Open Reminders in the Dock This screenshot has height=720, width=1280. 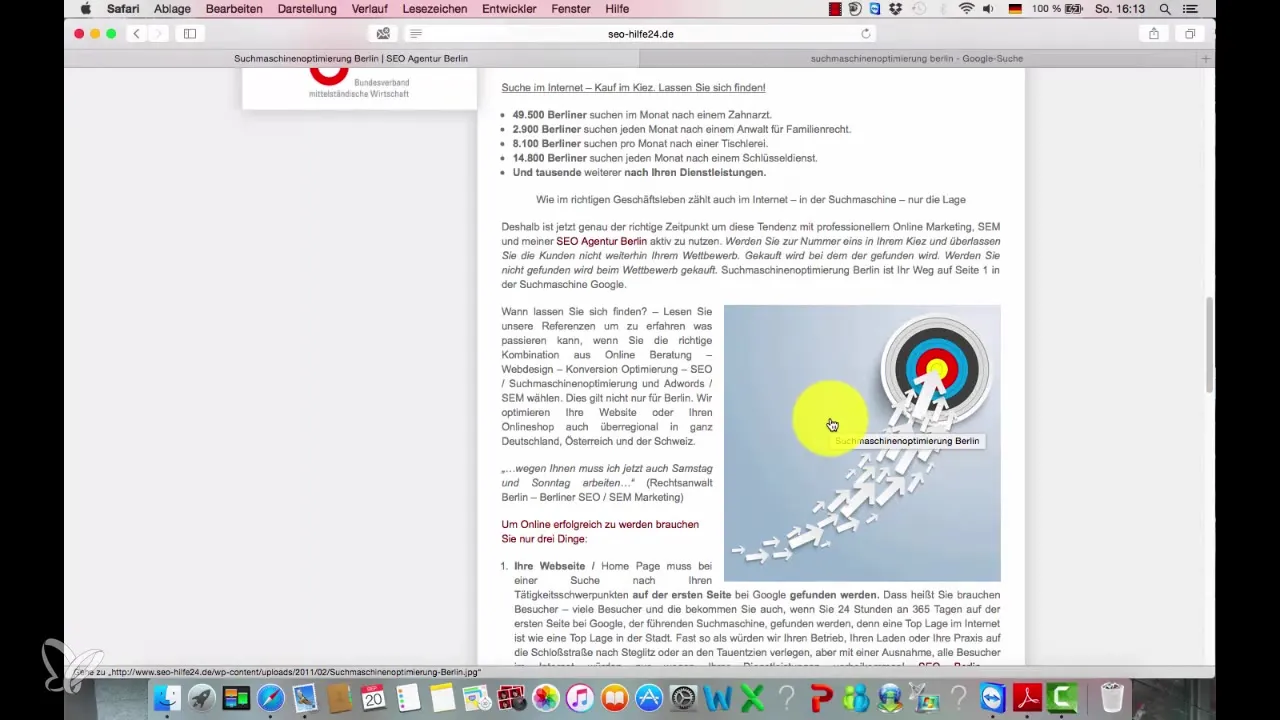[407, 698]
